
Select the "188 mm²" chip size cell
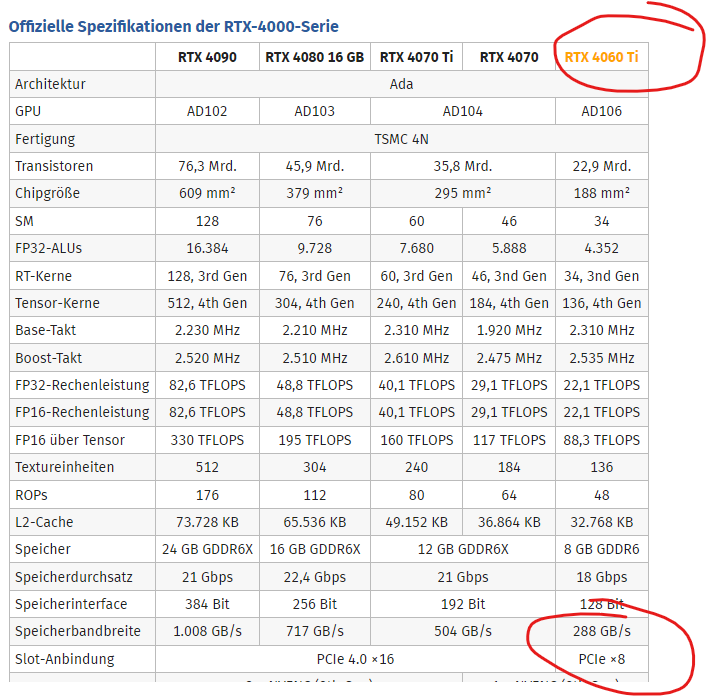[601, 193]
